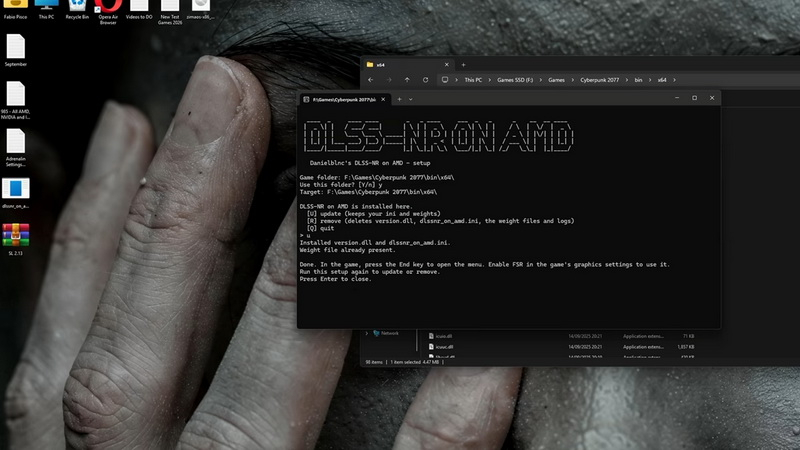Select the Adrenalin Settings file icon
The image size is (800, 450).
[15, 147]
